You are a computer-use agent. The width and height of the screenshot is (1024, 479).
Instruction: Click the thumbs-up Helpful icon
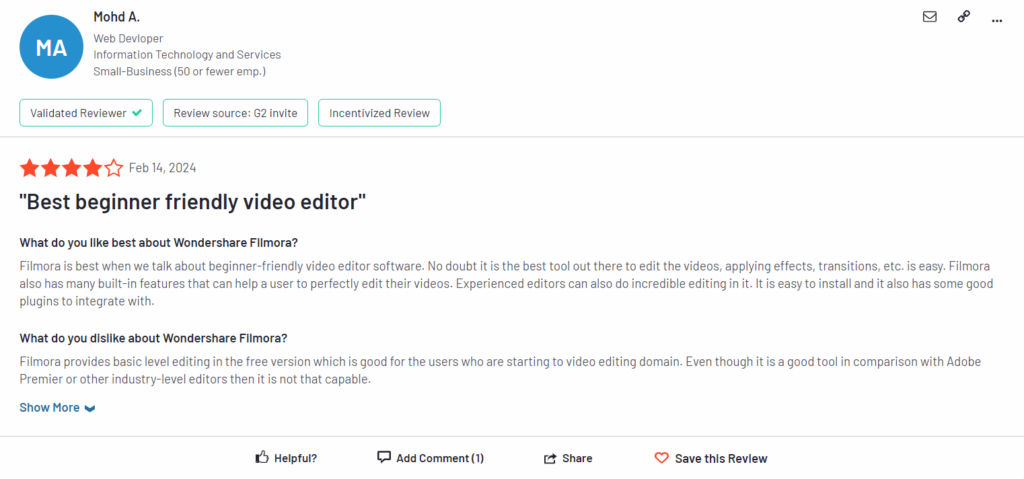[x=262, y=457]
